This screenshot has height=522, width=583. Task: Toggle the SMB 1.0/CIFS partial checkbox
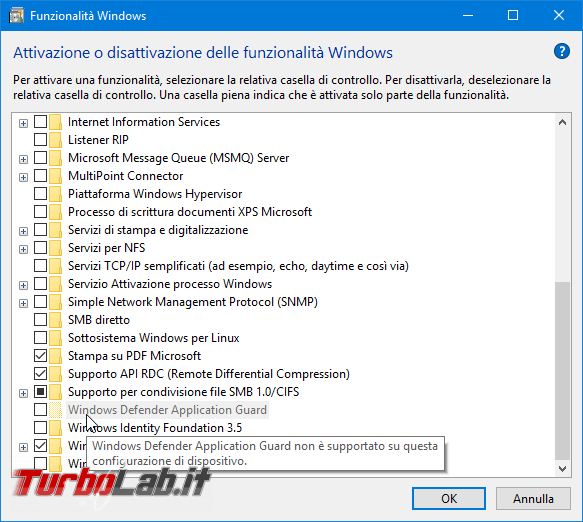tap(41, 391)
